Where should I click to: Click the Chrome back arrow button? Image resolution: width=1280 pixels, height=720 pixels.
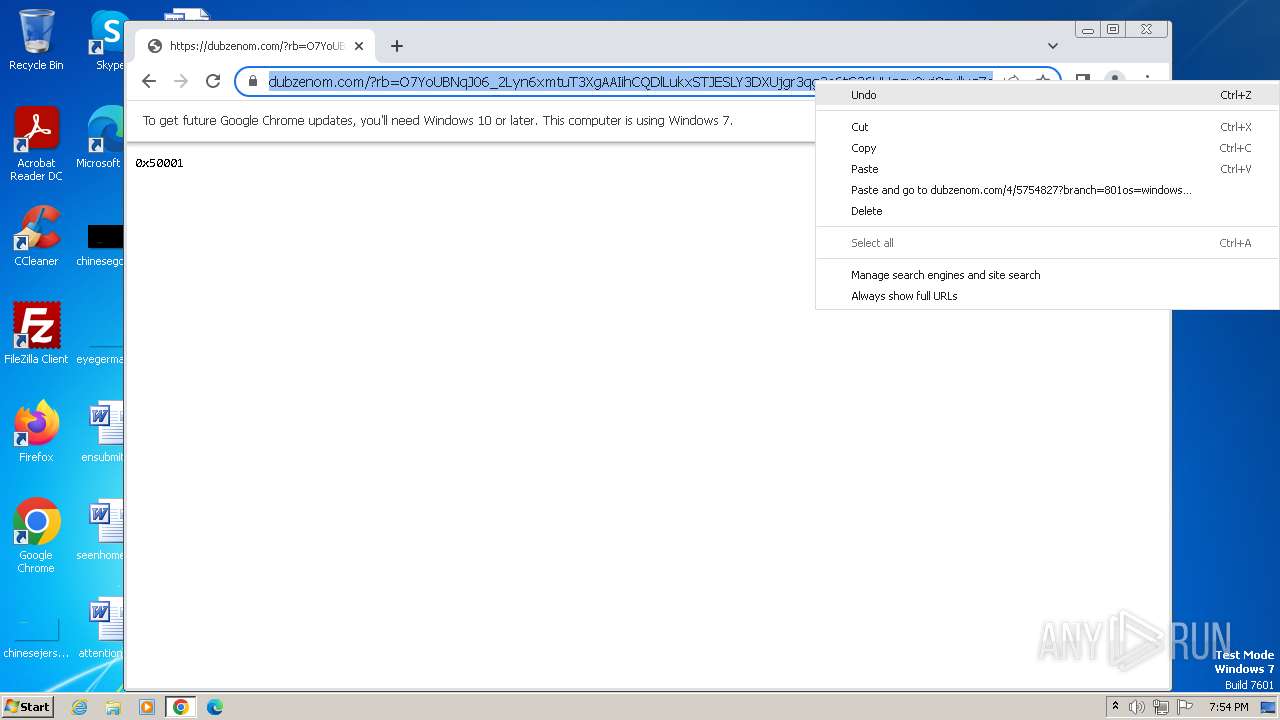pyautogui.click(x=149, y=81)
